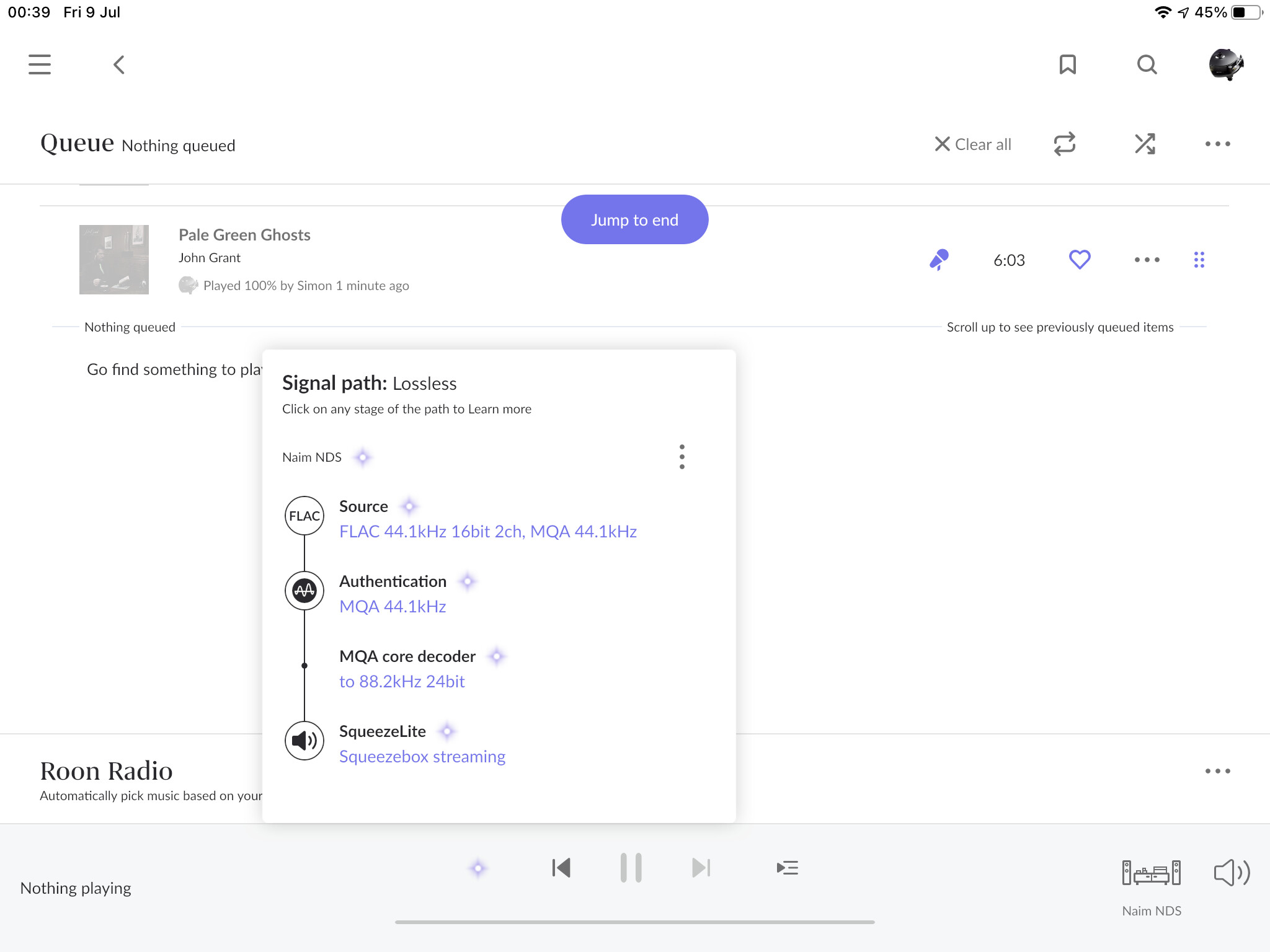Select the Naim NDS zone icon
Screen dimensions: 1270x952
pos(1151,873)
